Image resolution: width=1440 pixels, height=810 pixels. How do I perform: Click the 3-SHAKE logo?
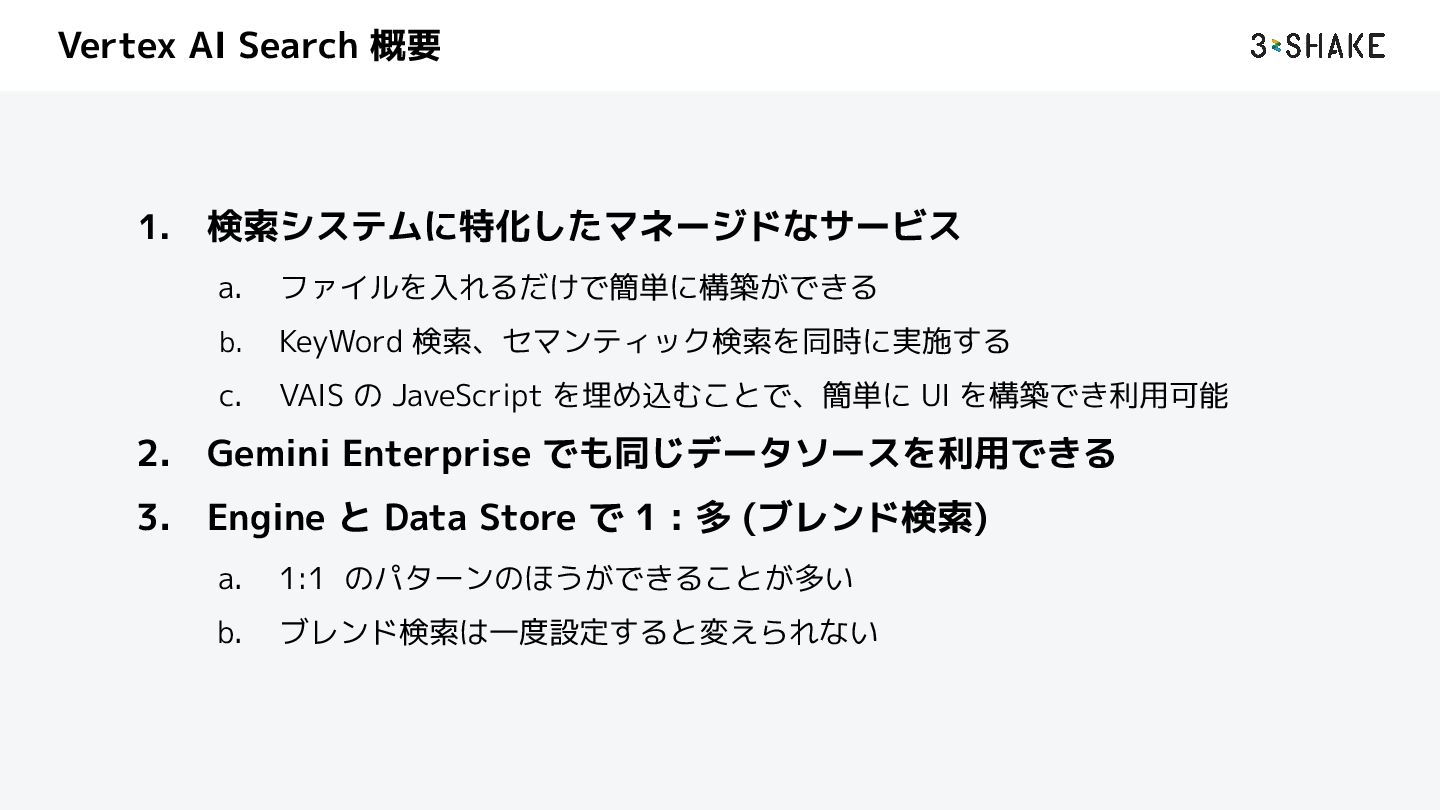[x=1317, y=46]
